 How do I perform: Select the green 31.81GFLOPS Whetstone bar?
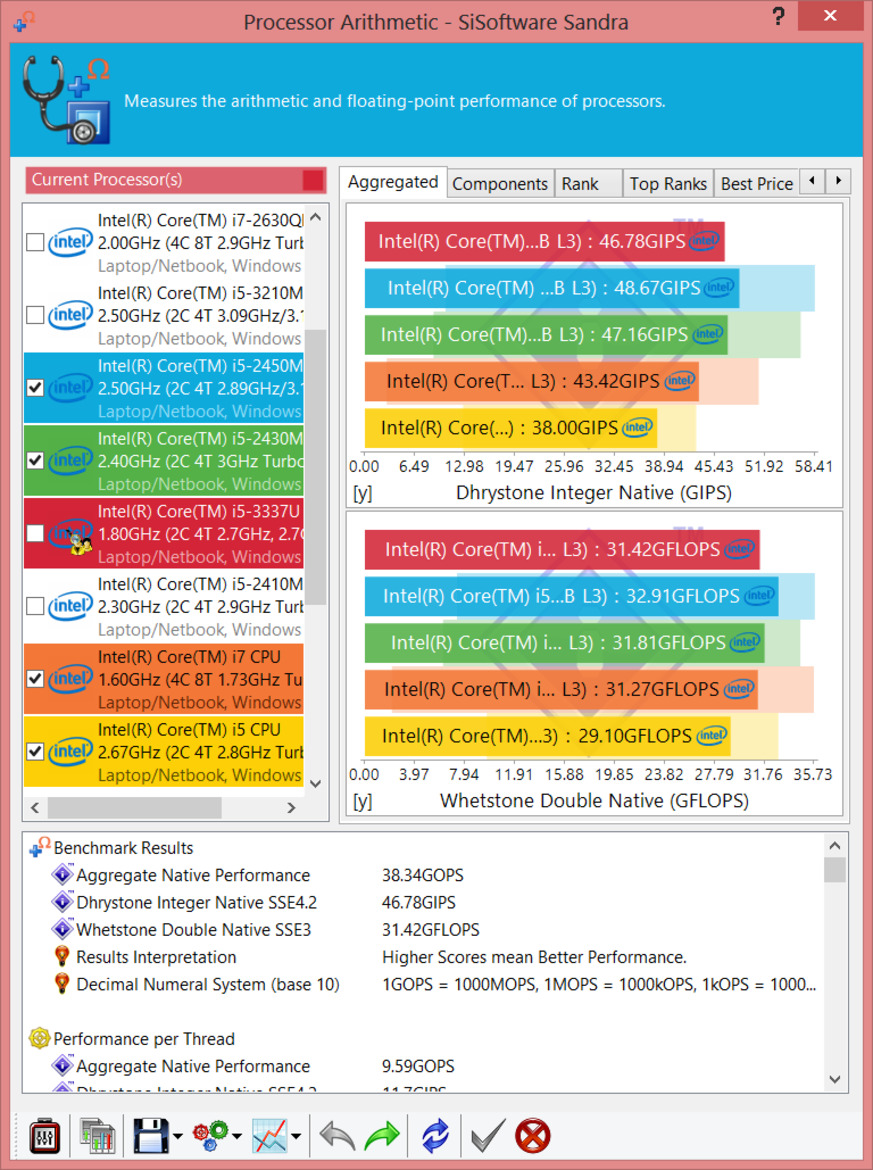point(564,642)
